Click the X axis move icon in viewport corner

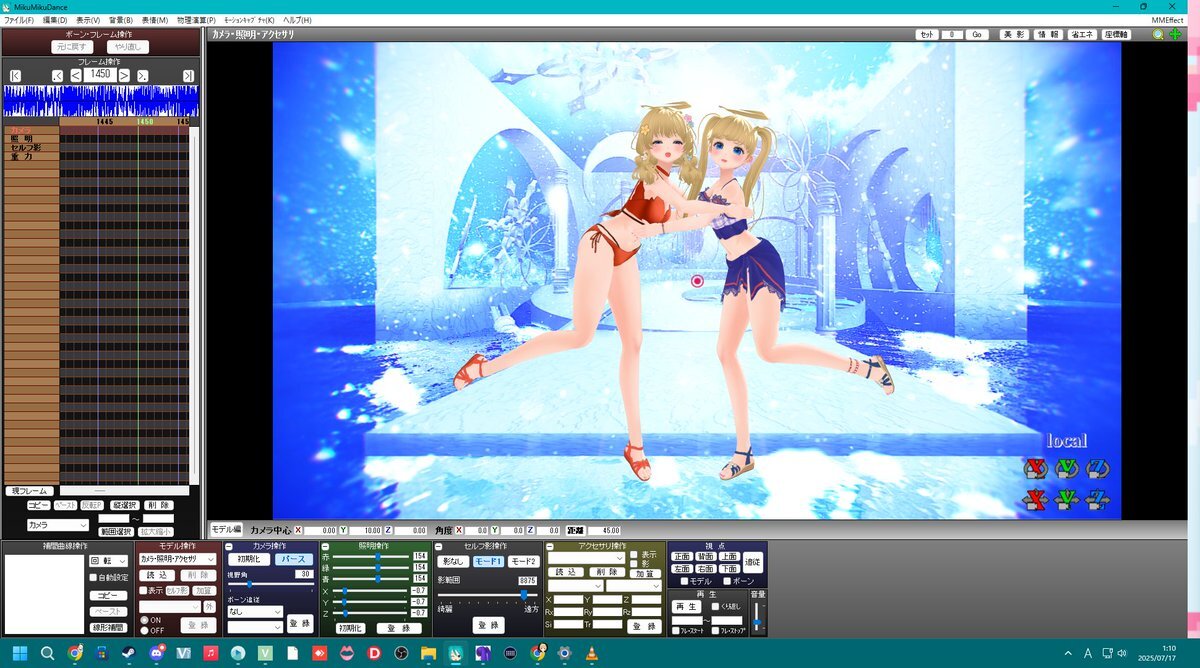coord(1035,498)
